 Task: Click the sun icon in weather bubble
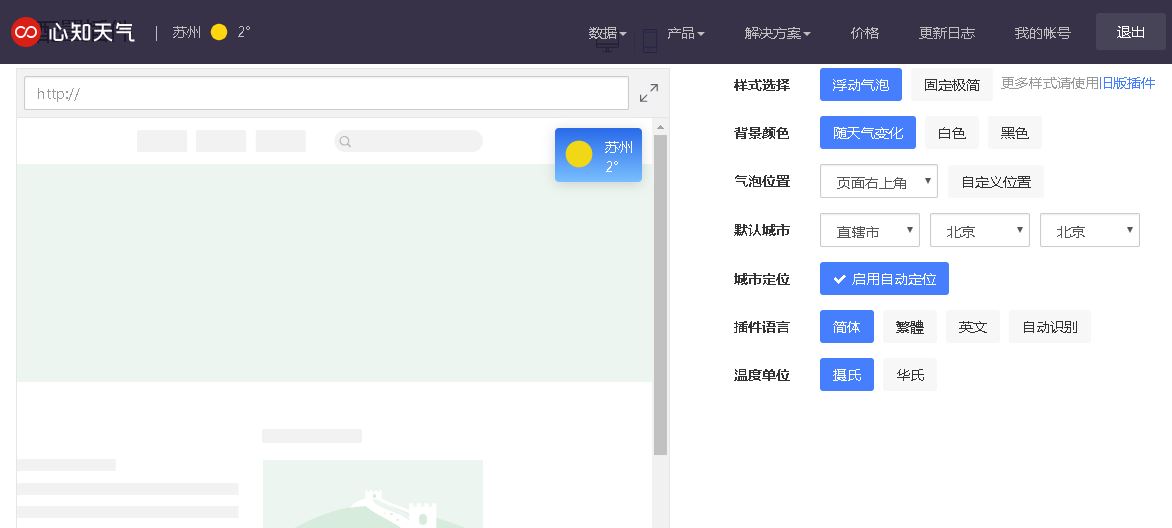(579, 154)
